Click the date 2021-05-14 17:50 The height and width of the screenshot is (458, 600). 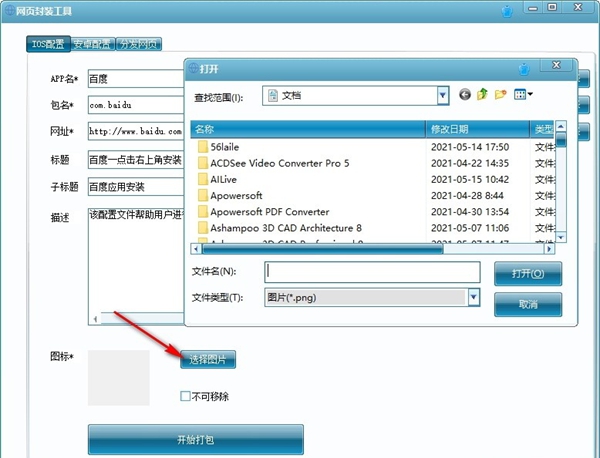pyautogui.click(x=470, y=147)
